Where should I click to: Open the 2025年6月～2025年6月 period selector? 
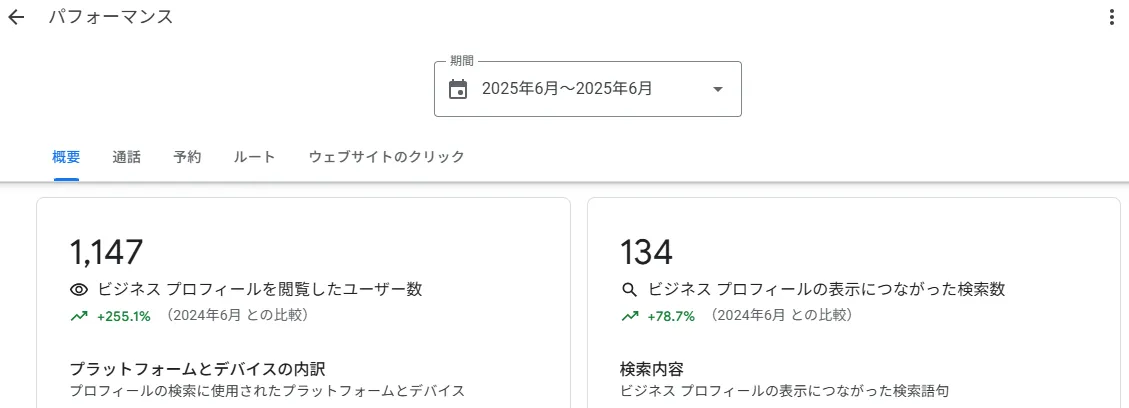[x=567, y=89]
